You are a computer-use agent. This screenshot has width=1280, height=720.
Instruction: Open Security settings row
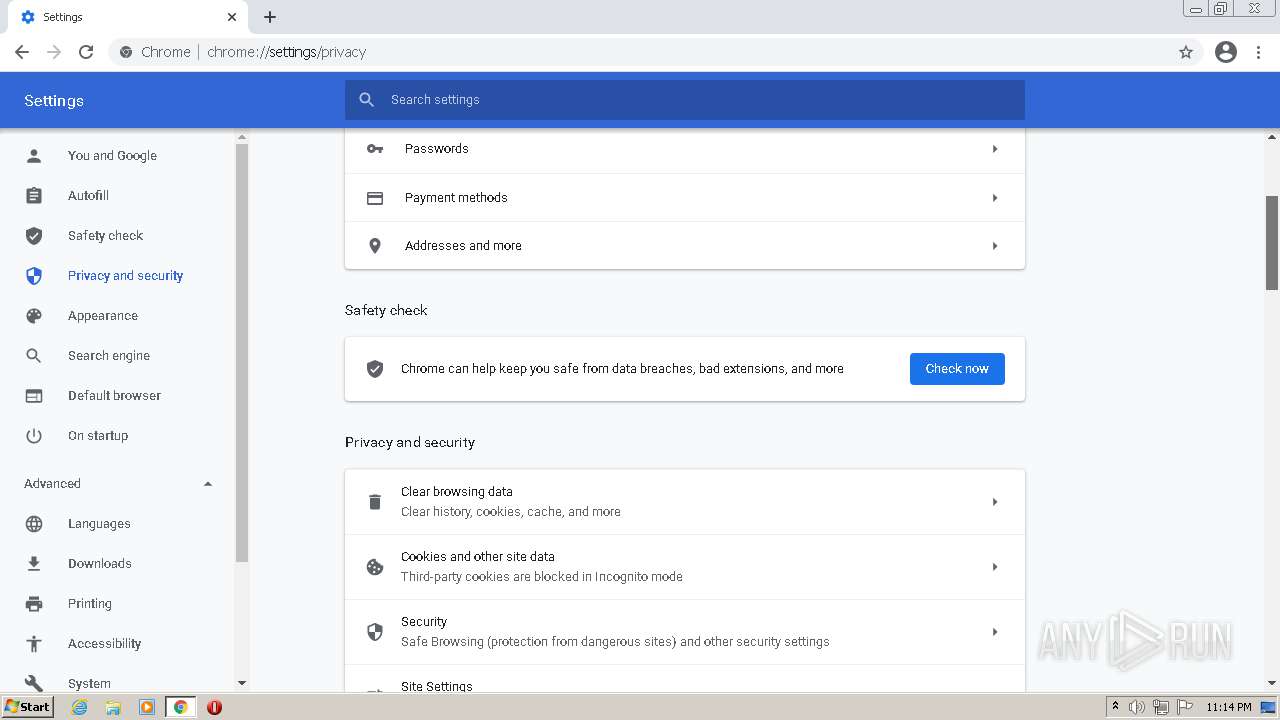pos(685,632)
